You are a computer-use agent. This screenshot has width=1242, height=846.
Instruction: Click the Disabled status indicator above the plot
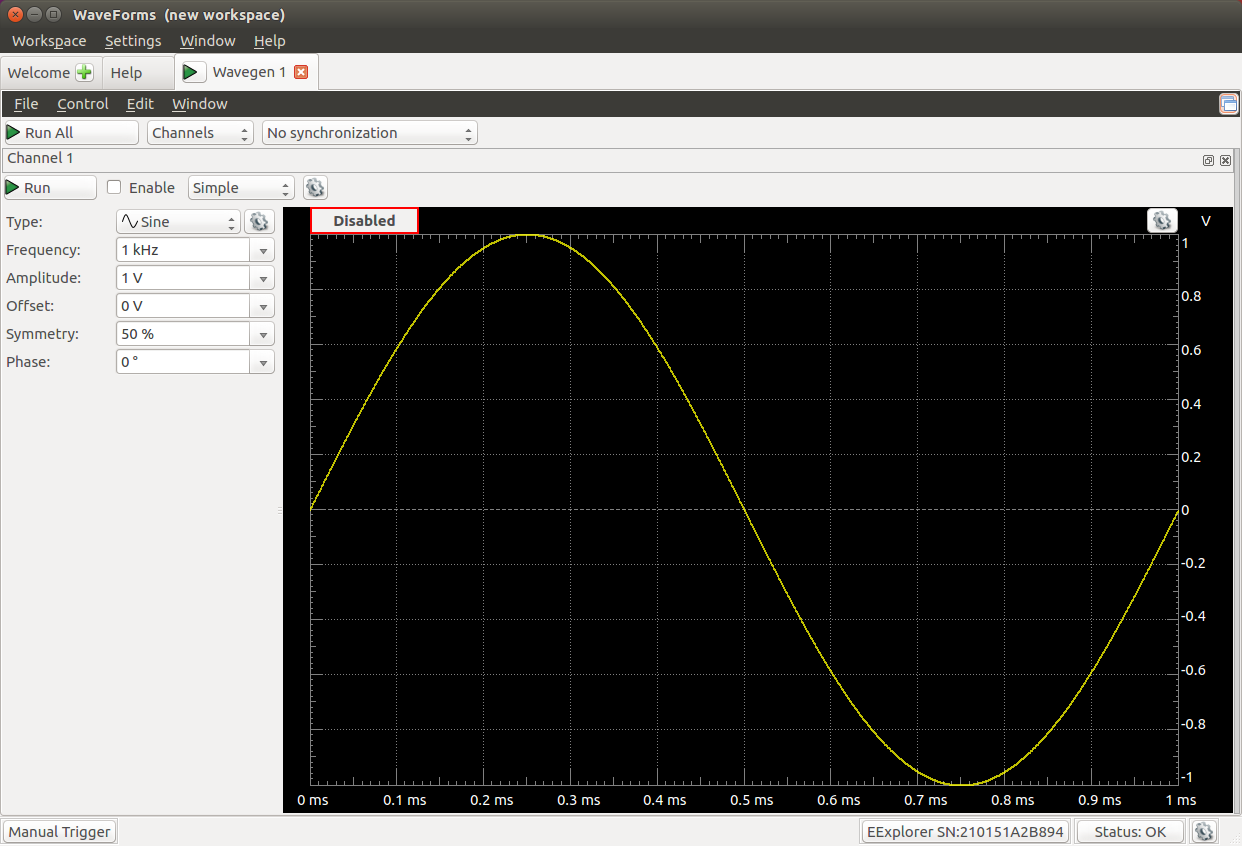(x=364, y=220)
